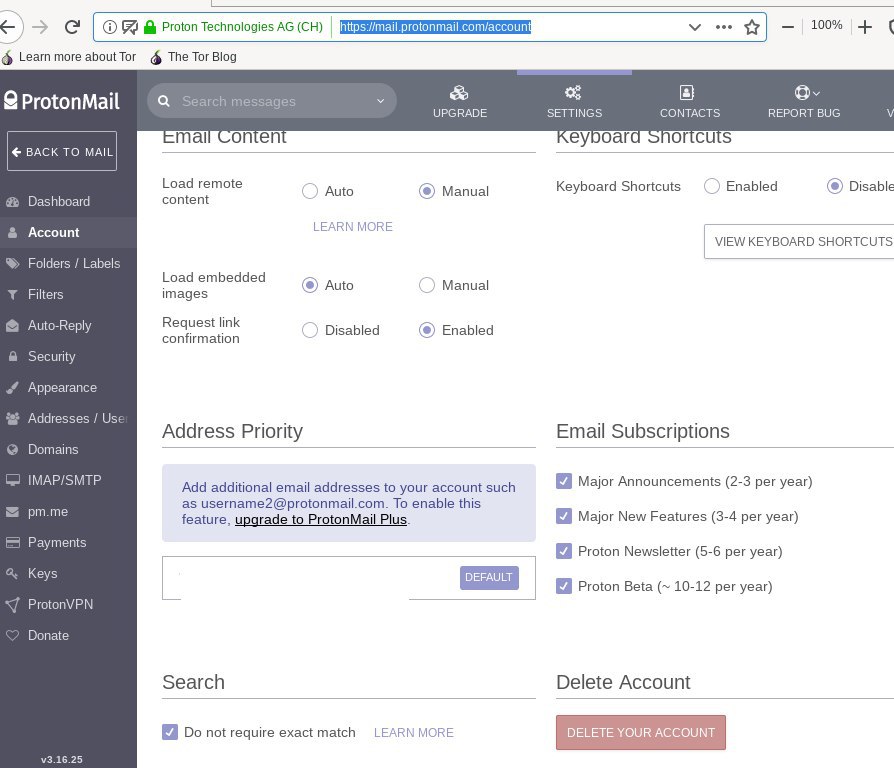The image size is (894, 768).
Task: Open URL bar history dropdown chevron
Action: pyautogui.click(x=694, y=27)
